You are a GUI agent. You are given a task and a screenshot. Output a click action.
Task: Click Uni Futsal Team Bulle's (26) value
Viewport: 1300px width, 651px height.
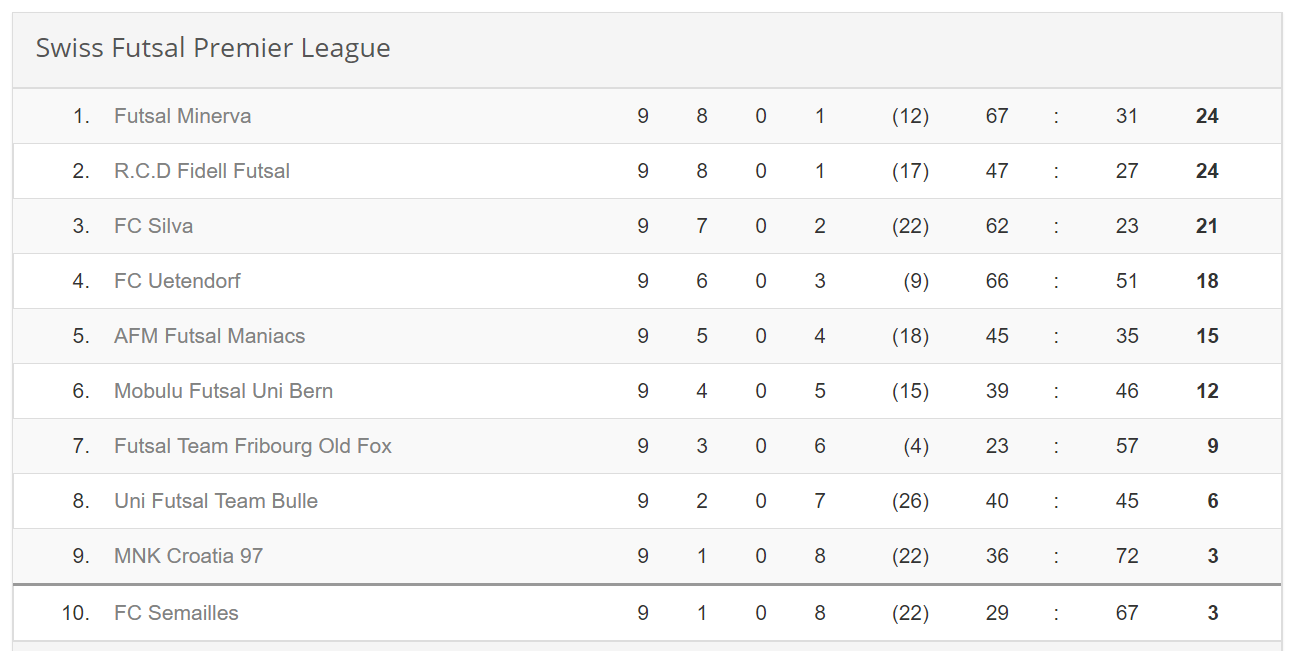910,501
